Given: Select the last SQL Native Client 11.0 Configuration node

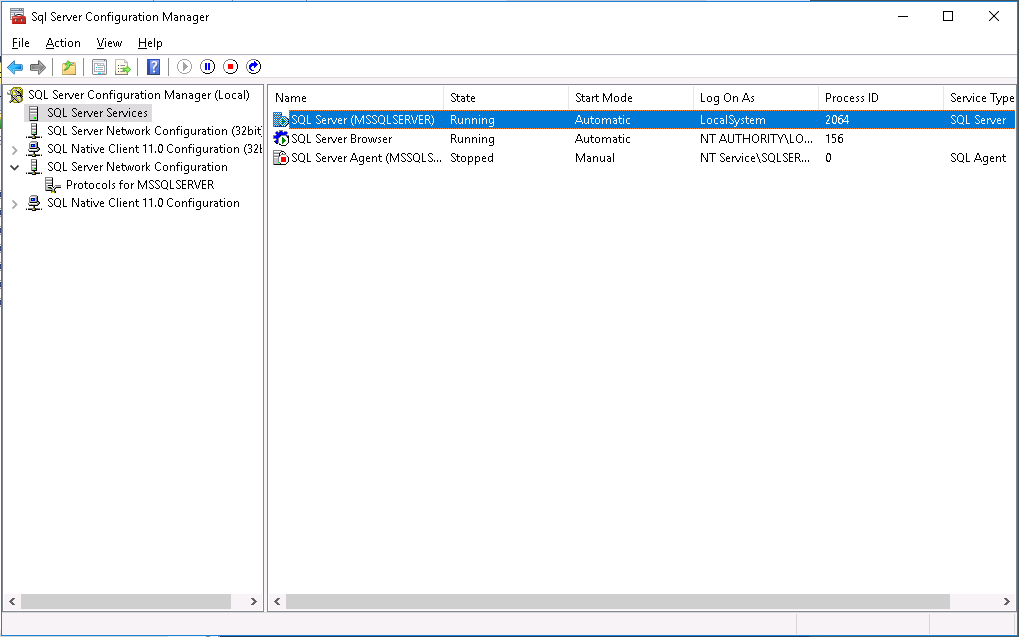Looking at the screenshot, I should (143, 203).
